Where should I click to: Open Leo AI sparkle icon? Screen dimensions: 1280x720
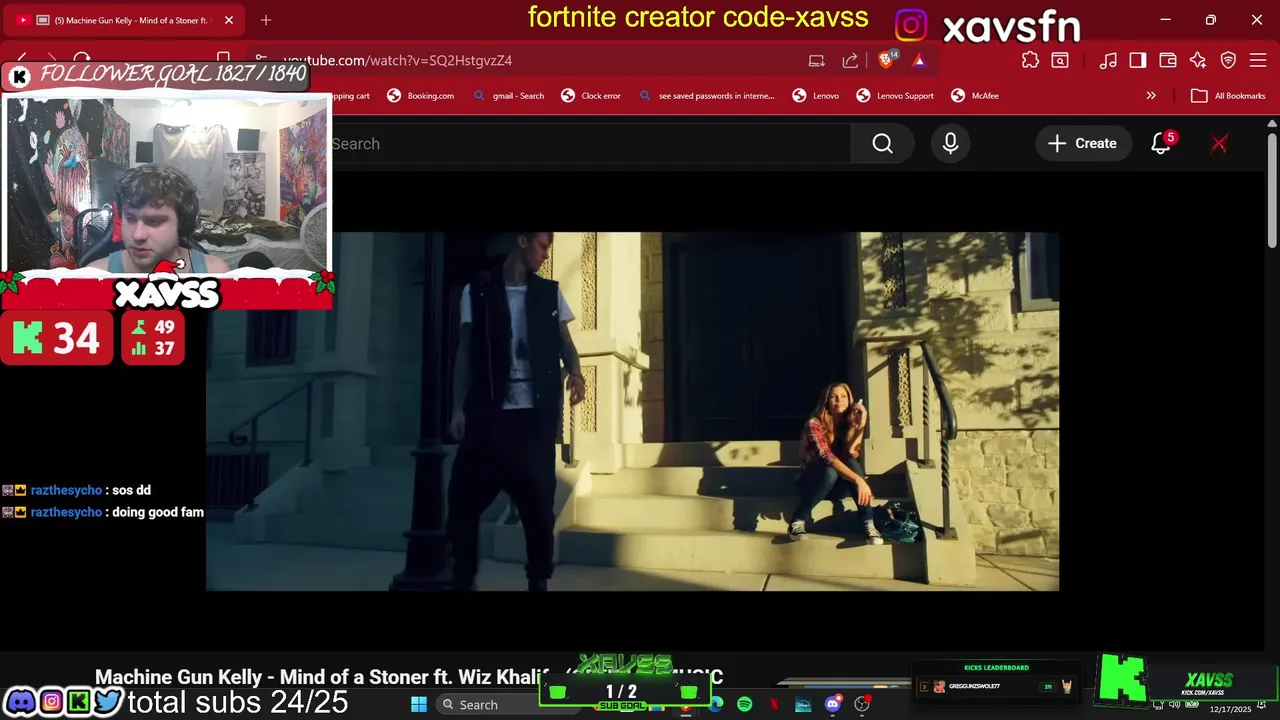tap(1198, 60)
